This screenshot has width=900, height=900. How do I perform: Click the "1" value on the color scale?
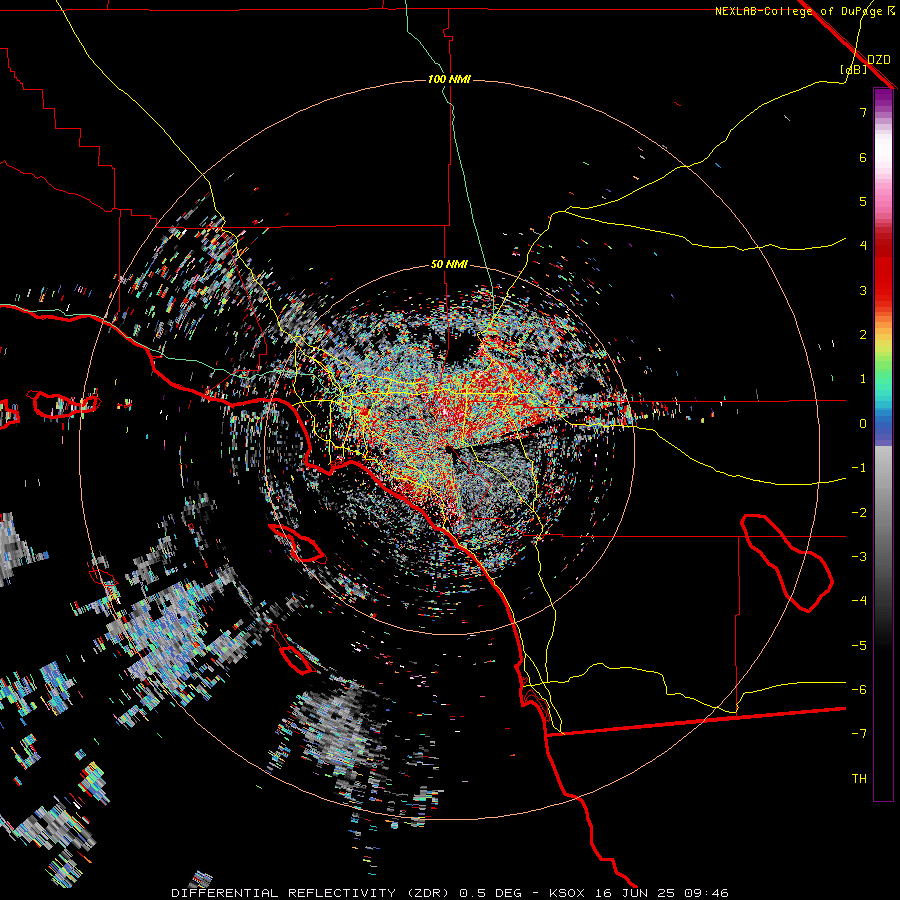tap(863, 379)
